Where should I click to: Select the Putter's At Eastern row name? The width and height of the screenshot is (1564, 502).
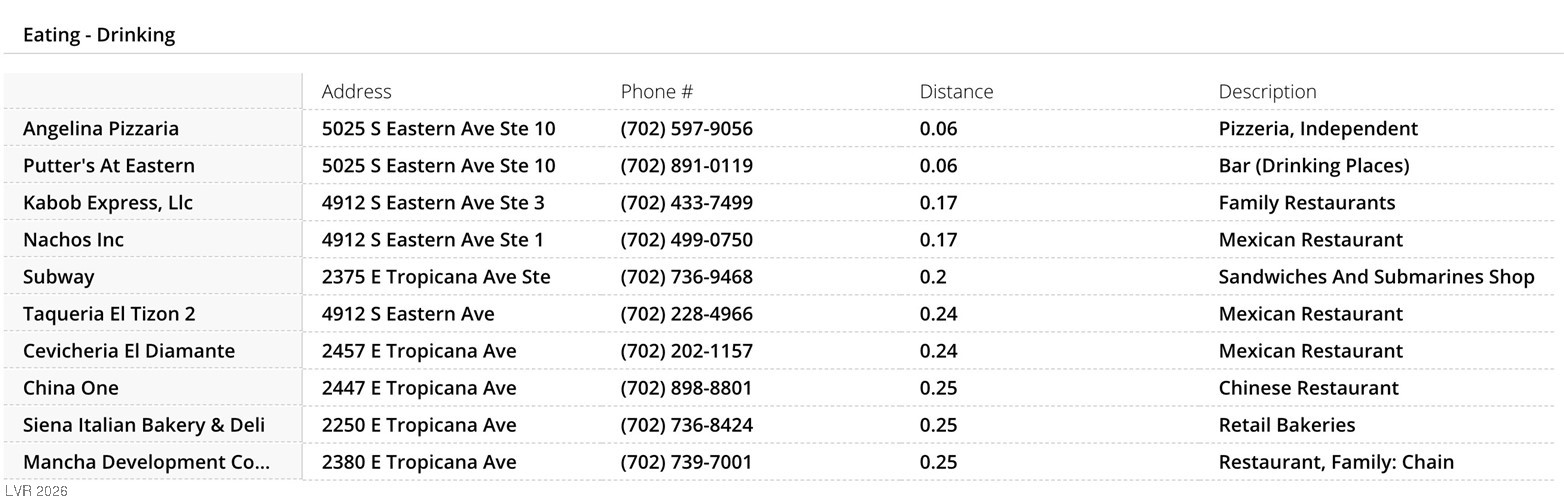tap(109, 166)
